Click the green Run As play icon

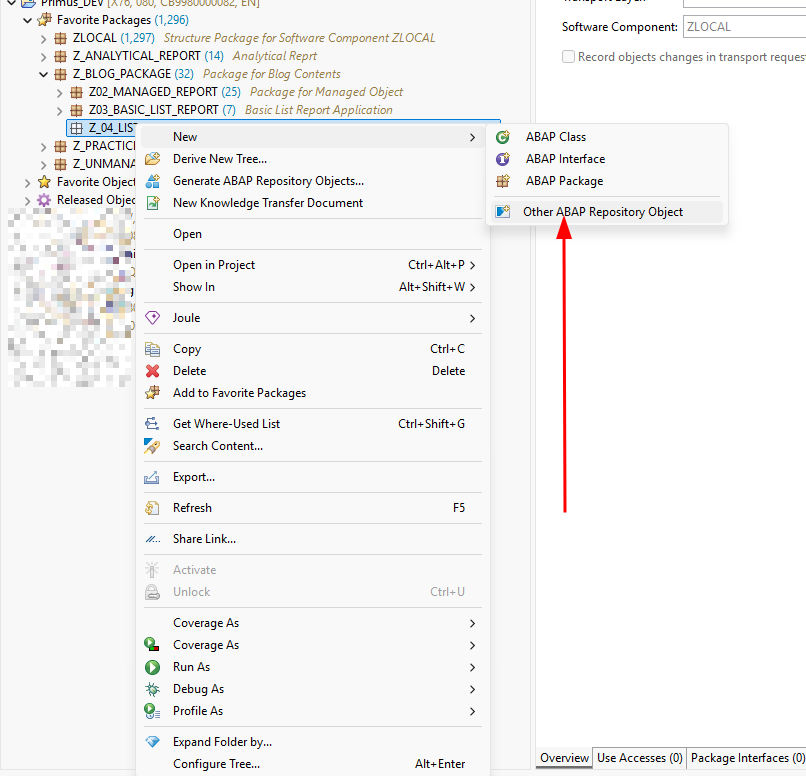pyautogui.click(x=153, y=667)
